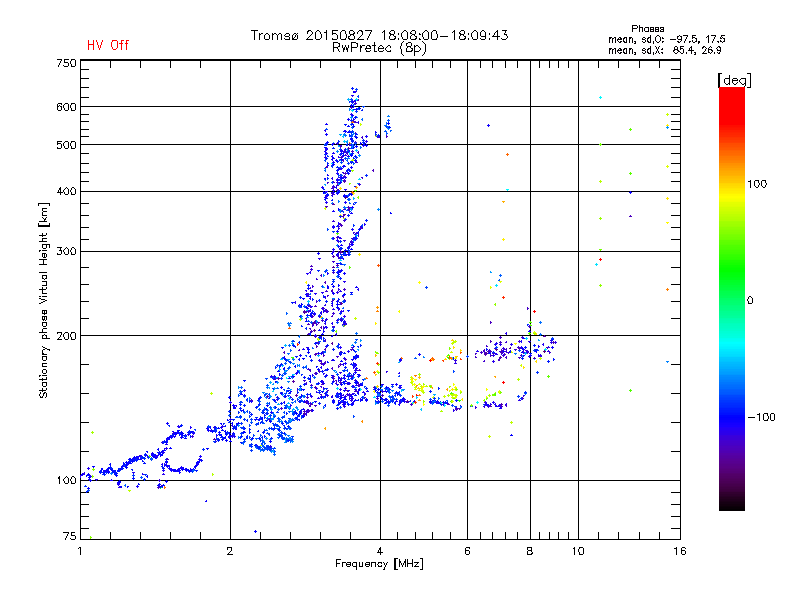Click the y-axis tick label '750'
Viewport: 800px width, 600px height.
pyautogui.click(x=67, y=63)
